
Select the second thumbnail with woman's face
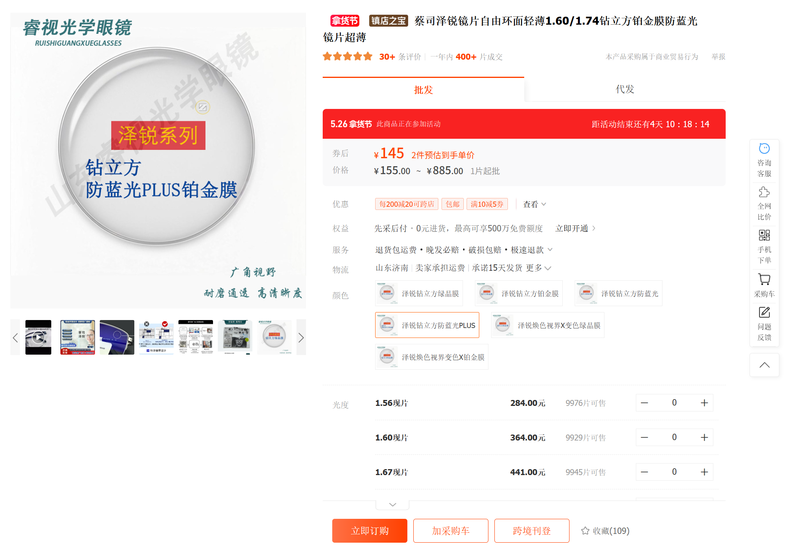[78, 337]
